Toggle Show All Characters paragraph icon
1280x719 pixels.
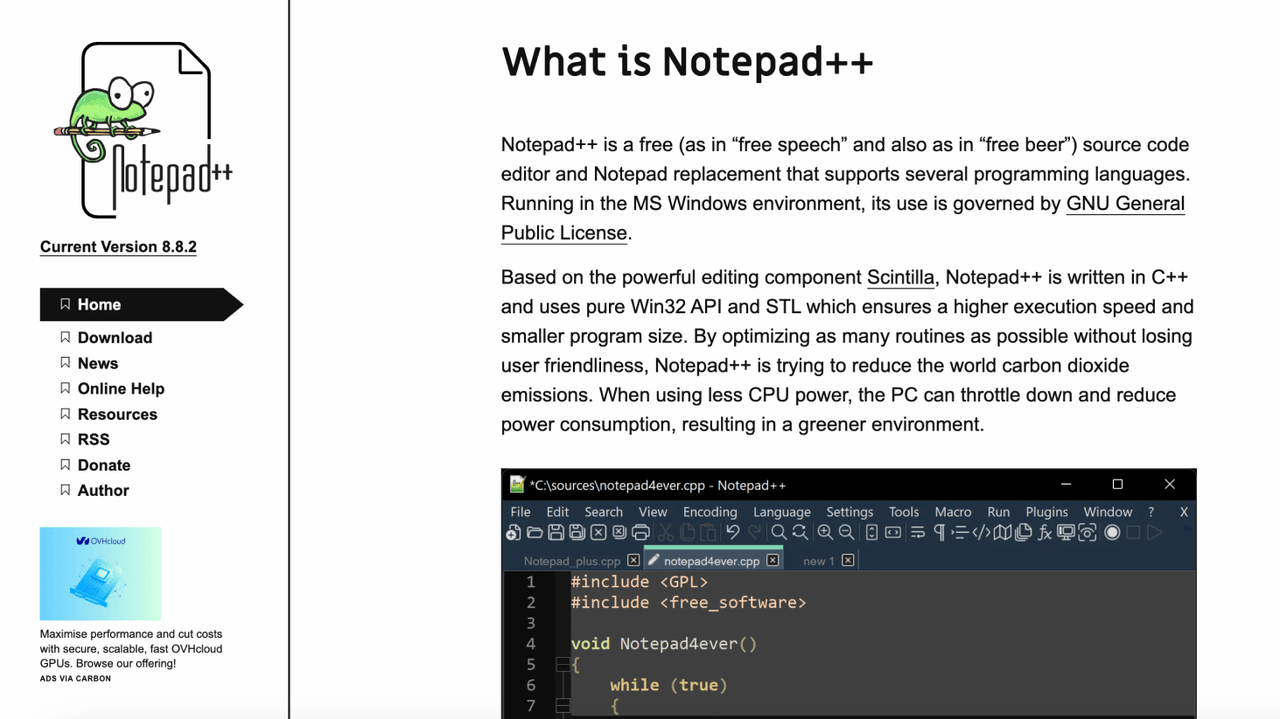click(939, 533)
